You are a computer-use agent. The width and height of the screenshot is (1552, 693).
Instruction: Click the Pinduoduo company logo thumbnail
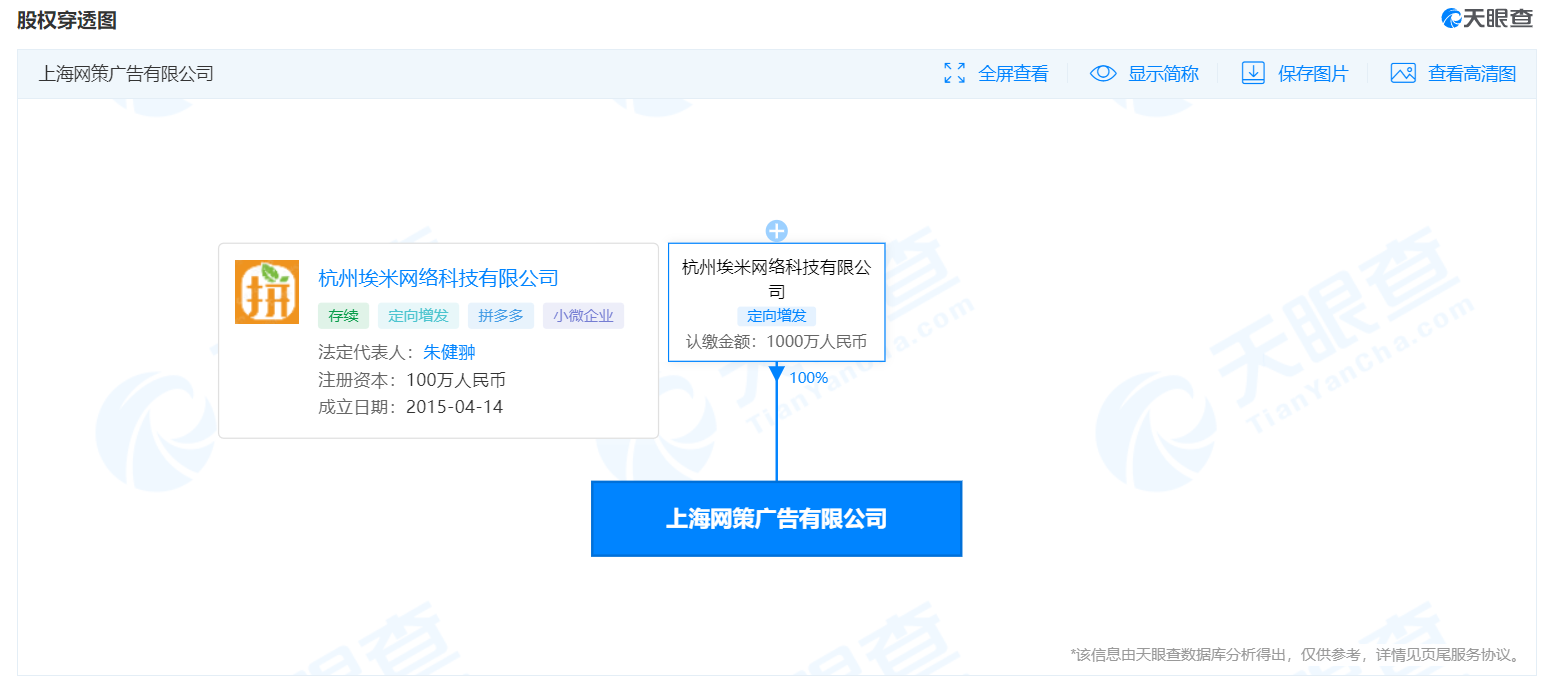pos(267,292)
